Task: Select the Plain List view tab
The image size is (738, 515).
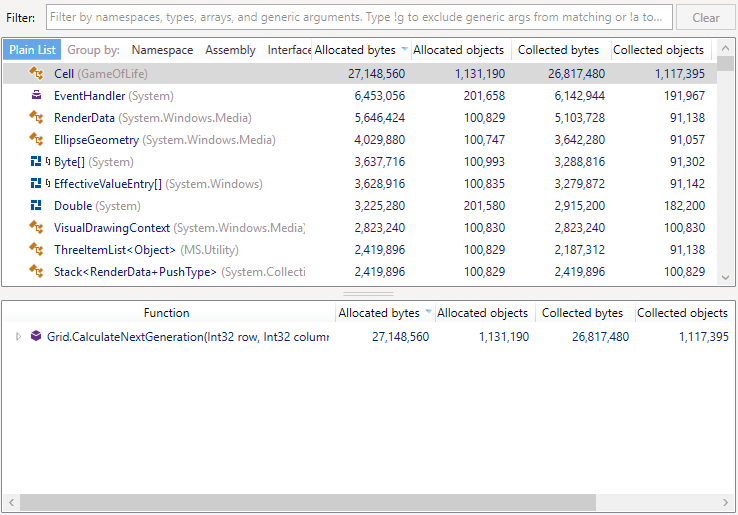Action: [32, 50]
